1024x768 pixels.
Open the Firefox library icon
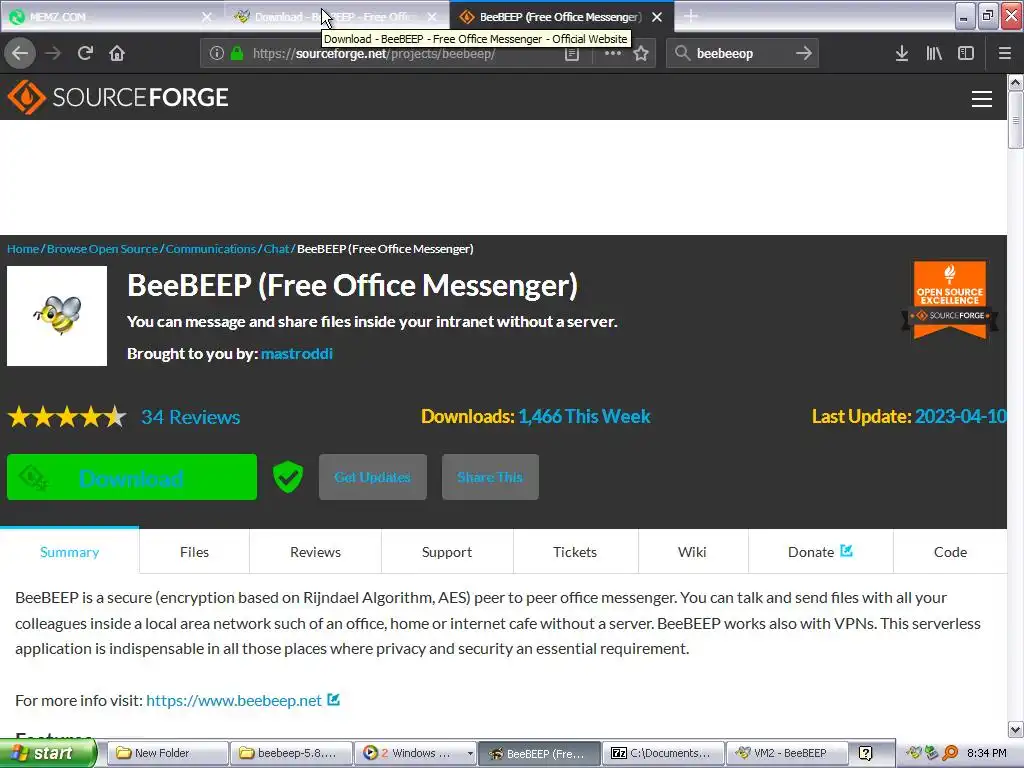(x=934, y=53)
